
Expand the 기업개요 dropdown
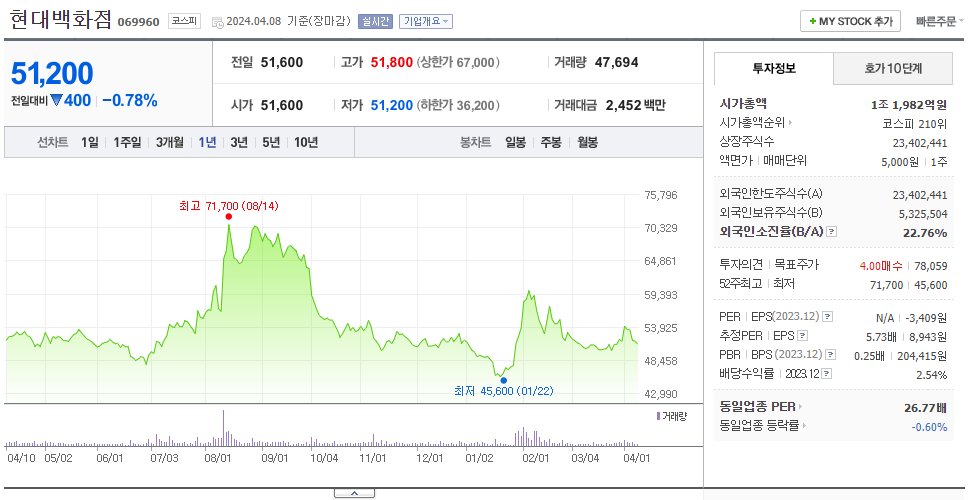click(x=426, y=22)
